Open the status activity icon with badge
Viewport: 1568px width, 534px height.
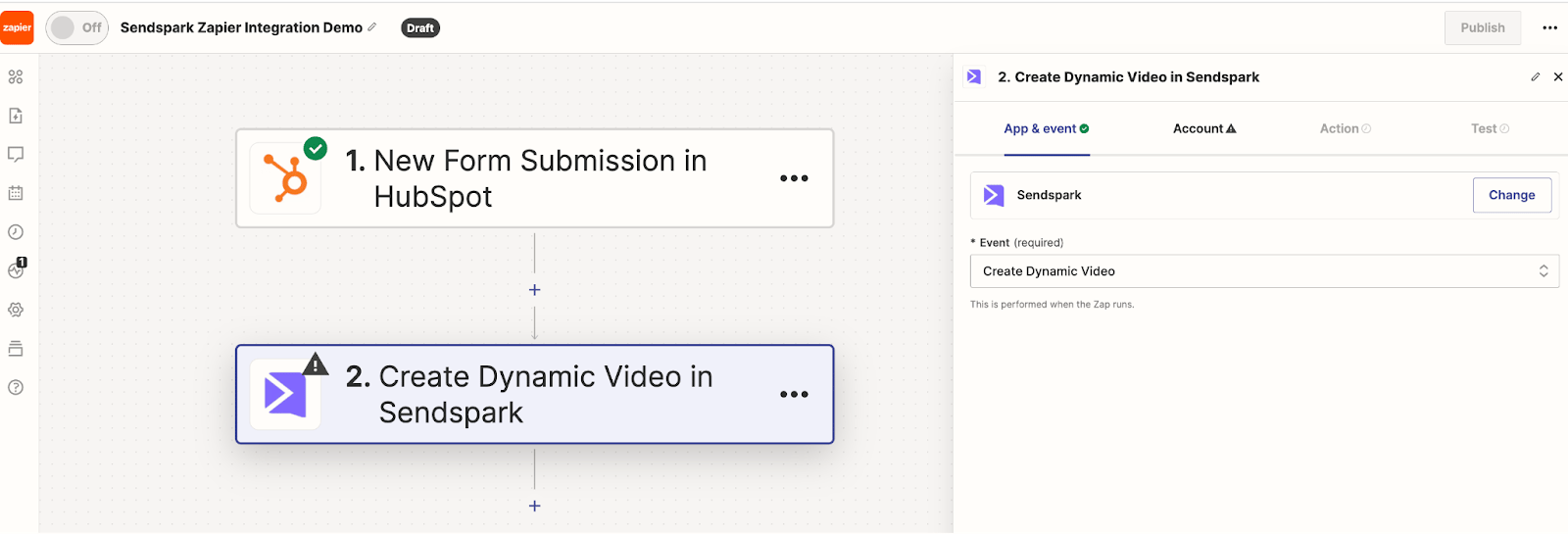(17, 269)
